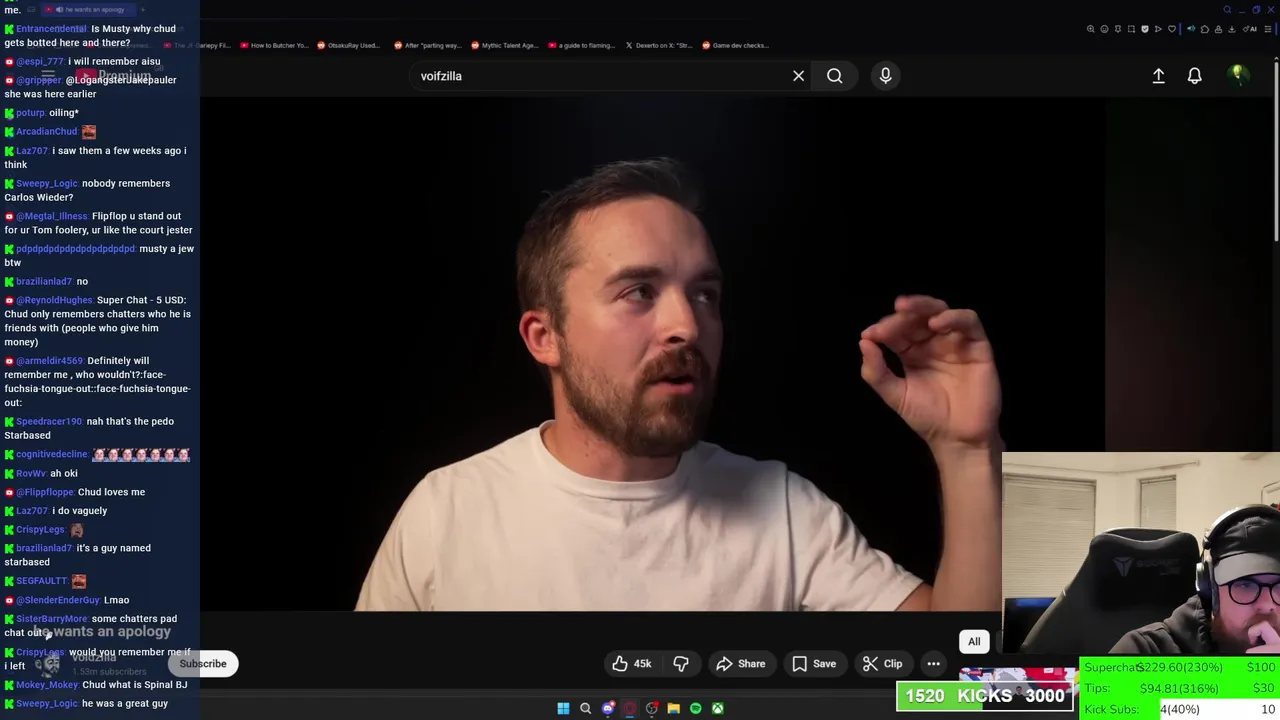Click chat username SisterBarryMore
The image size is (1280, 720).
pos(51,619)
